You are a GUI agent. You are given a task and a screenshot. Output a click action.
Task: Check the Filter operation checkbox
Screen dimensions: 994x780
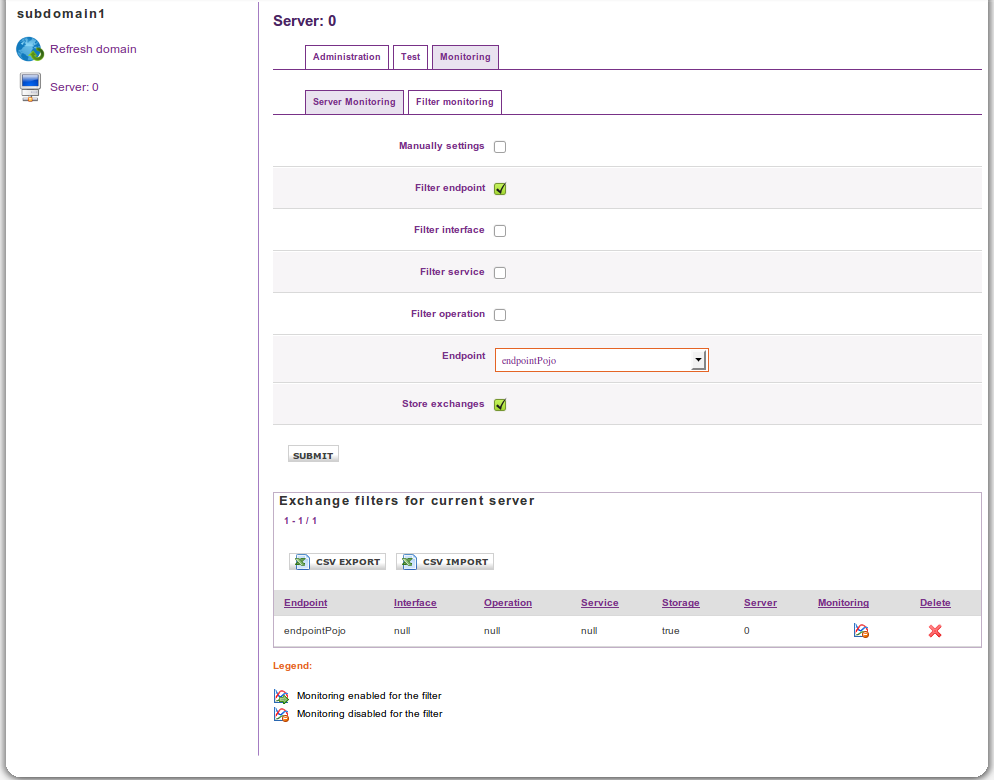pyautogui.click(x=500, y=315)
